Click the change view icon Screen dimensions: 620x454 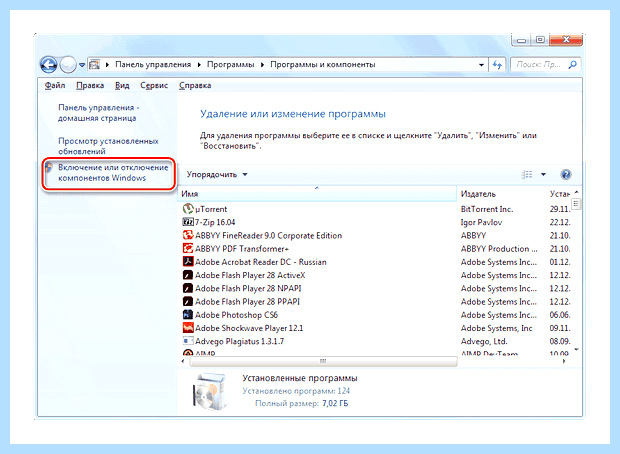(x=527, y=174)
